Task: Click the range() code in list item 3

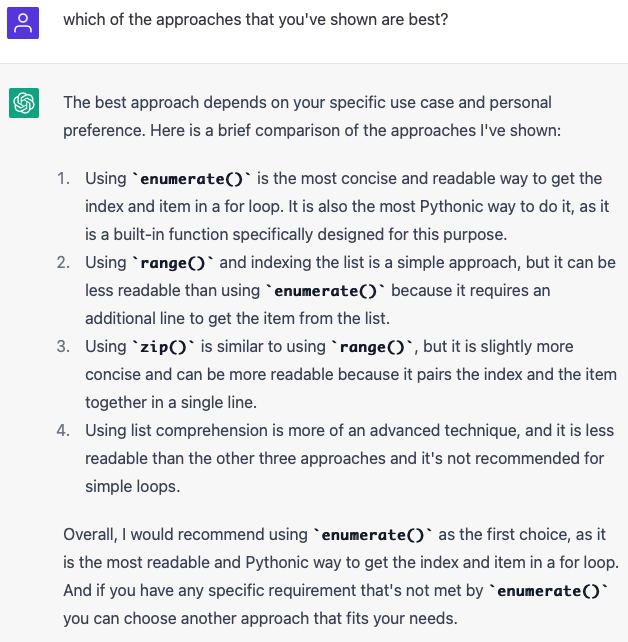Action: click(x=372, y=347)
